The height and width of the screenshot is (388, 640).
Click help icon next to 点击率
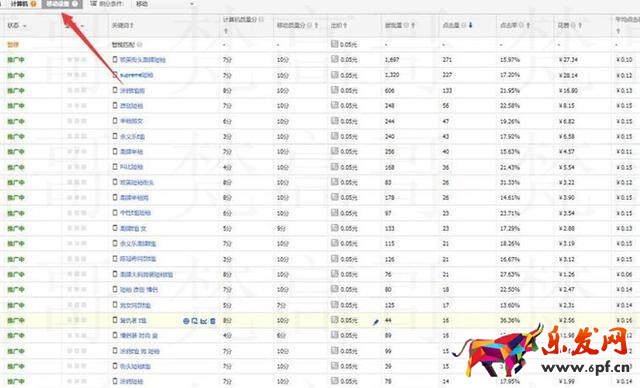[521, 25]
